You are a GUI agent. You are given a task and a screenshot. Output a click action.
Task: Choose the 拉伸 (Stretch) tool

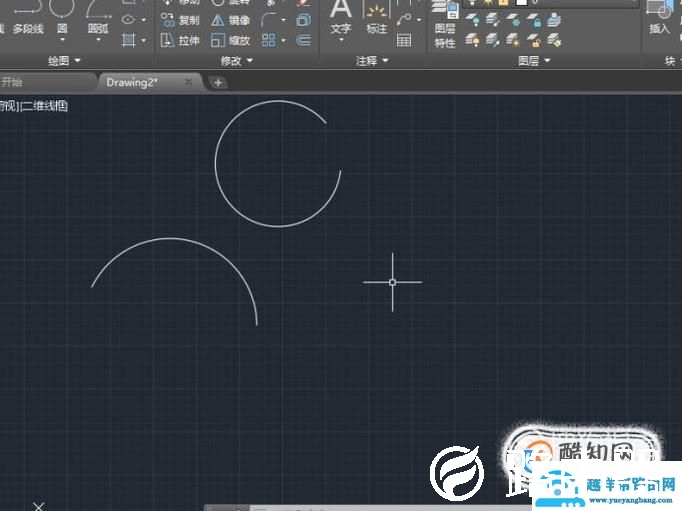(x=180, y=41)
